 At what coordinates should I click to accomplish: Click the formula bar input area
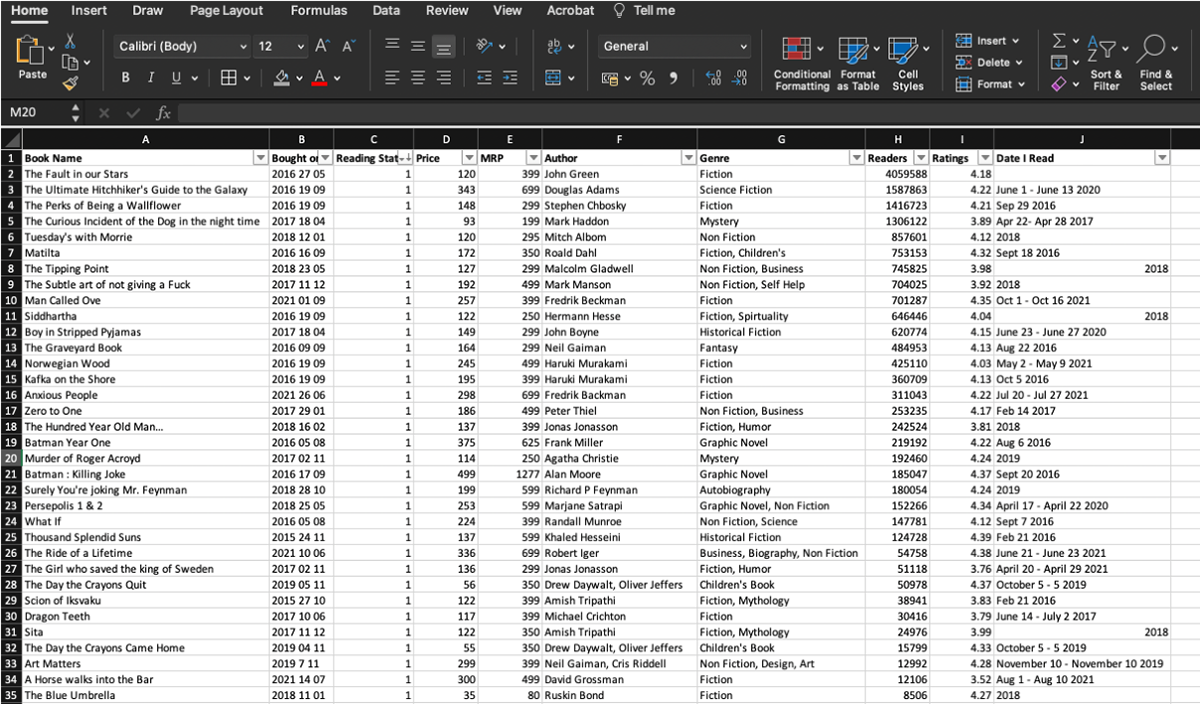pyautogui.click(x=688, y=113)
